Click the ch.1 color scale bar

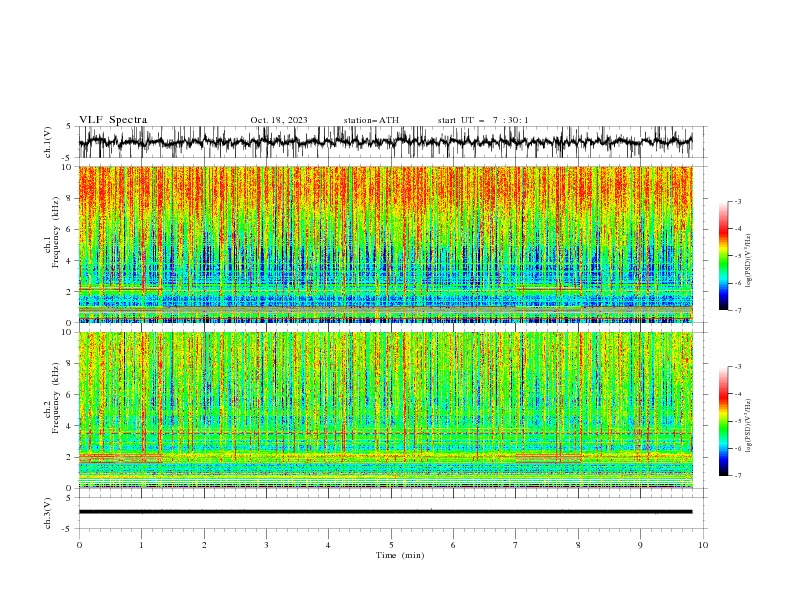[724, 256]
